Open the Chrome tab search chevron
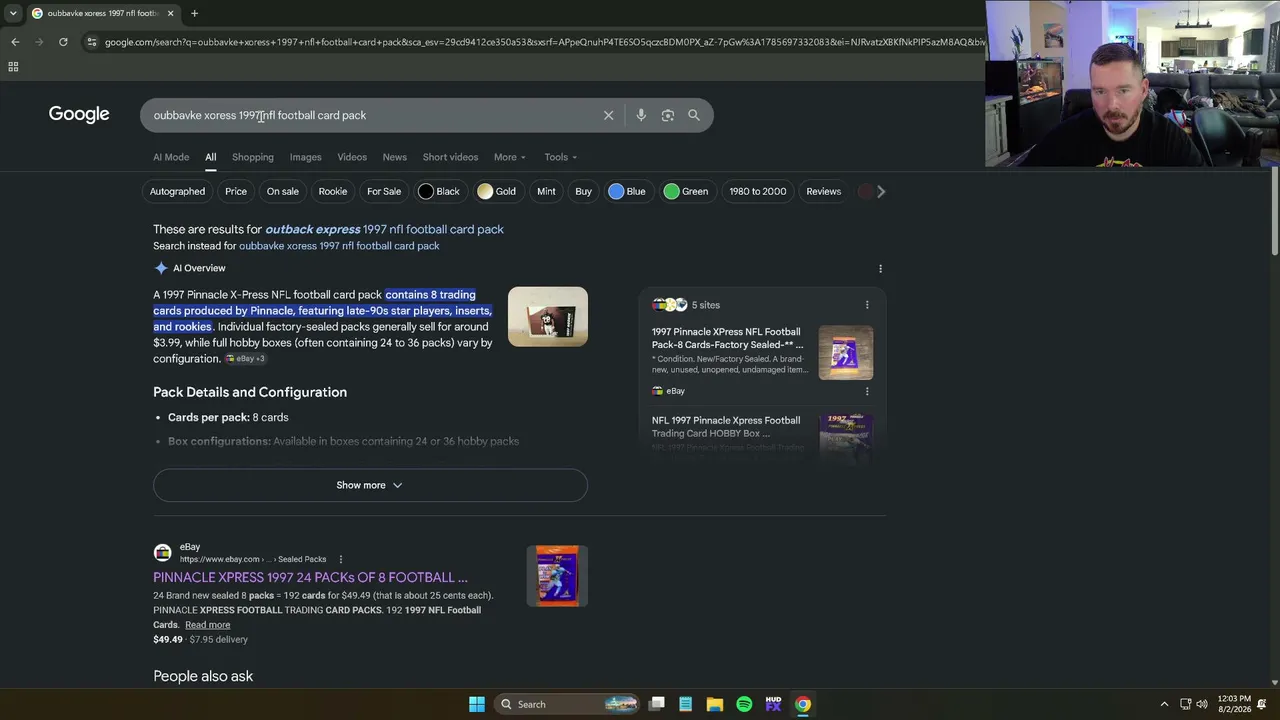The image size is (1280, 720). 13,13
